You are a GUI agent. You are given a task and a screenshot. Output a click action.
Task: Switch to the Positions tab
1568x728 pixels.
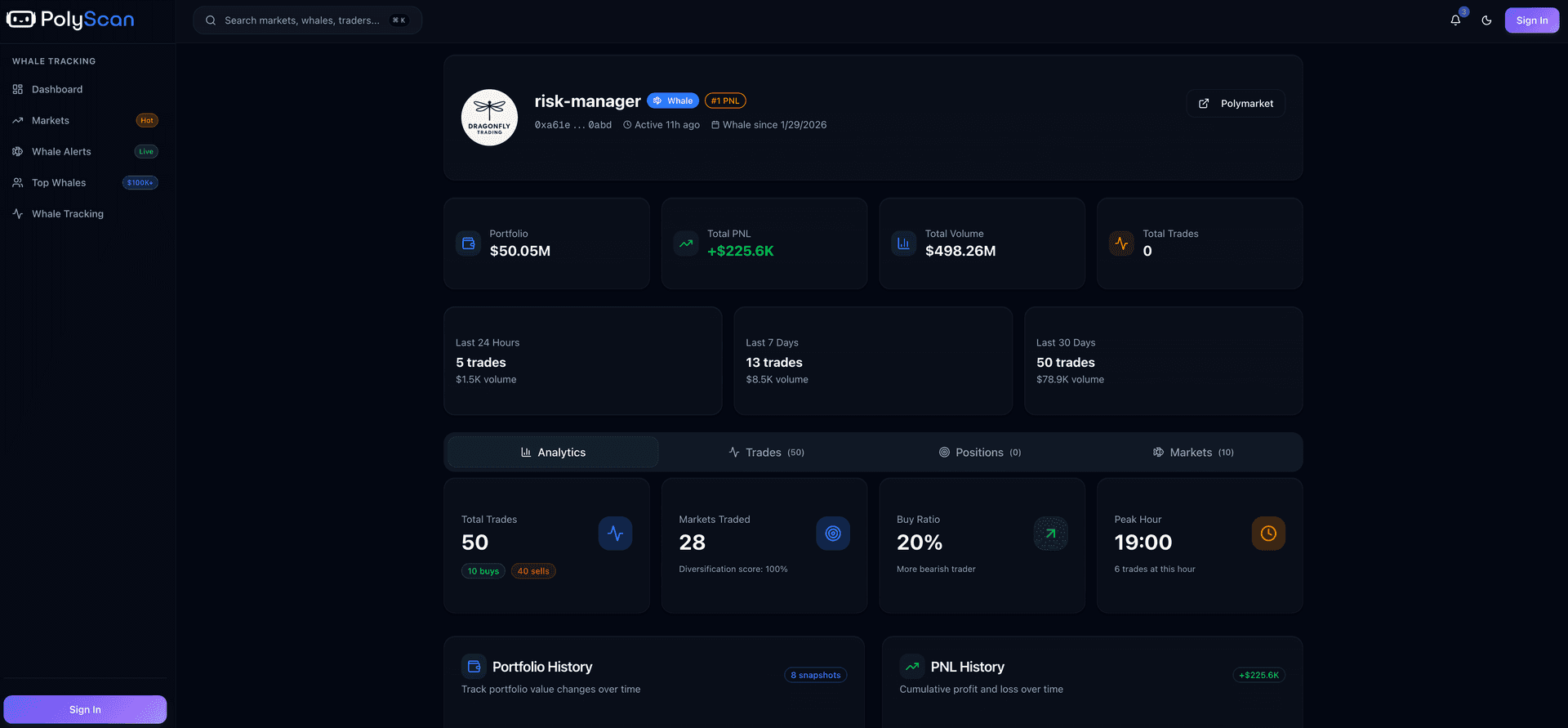(x=980, y=453)
